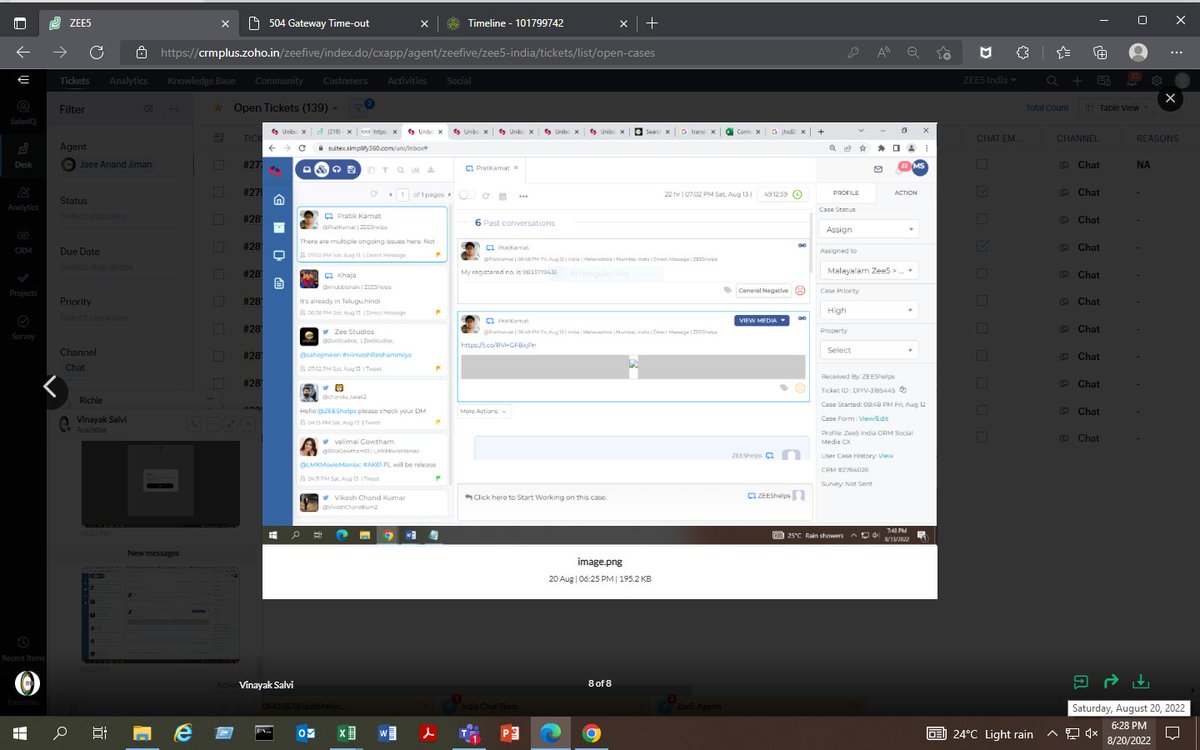This screenshot has height=750, width=1200.
Task: Go to the previous image in preview
Action: (49, 388)
